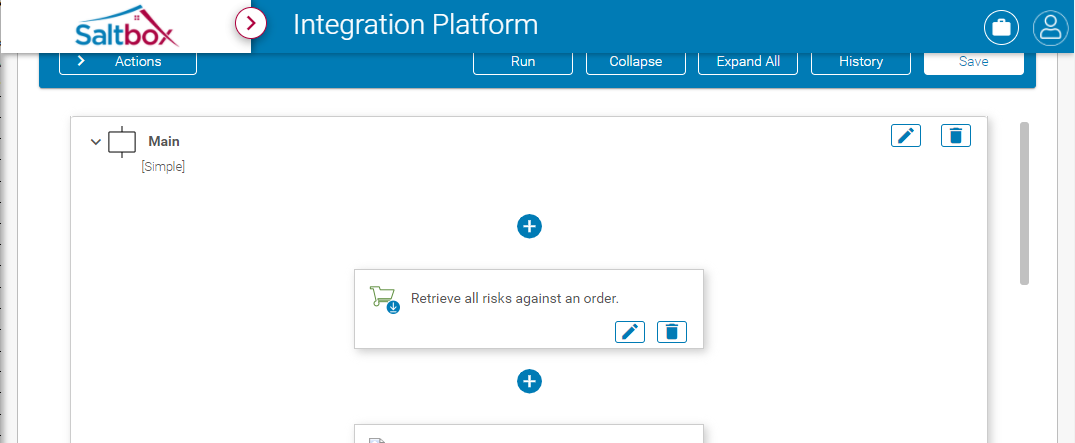This screenshot has width=1075, height=443.
Task: Click Expand All button
Action: [x=748, y=62]
